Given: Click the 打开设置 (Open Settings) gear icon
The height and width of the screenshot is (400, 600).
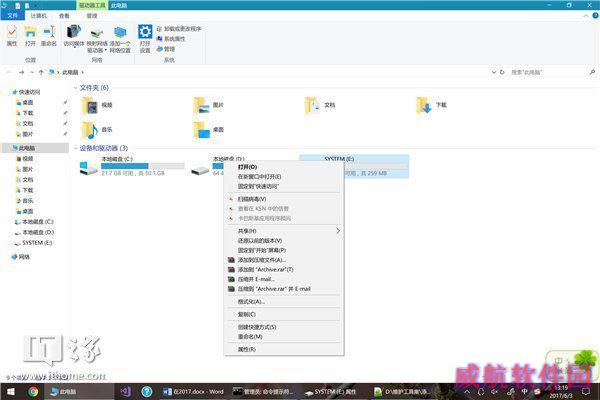Looking at the screenshot, I should click(145, 38).
